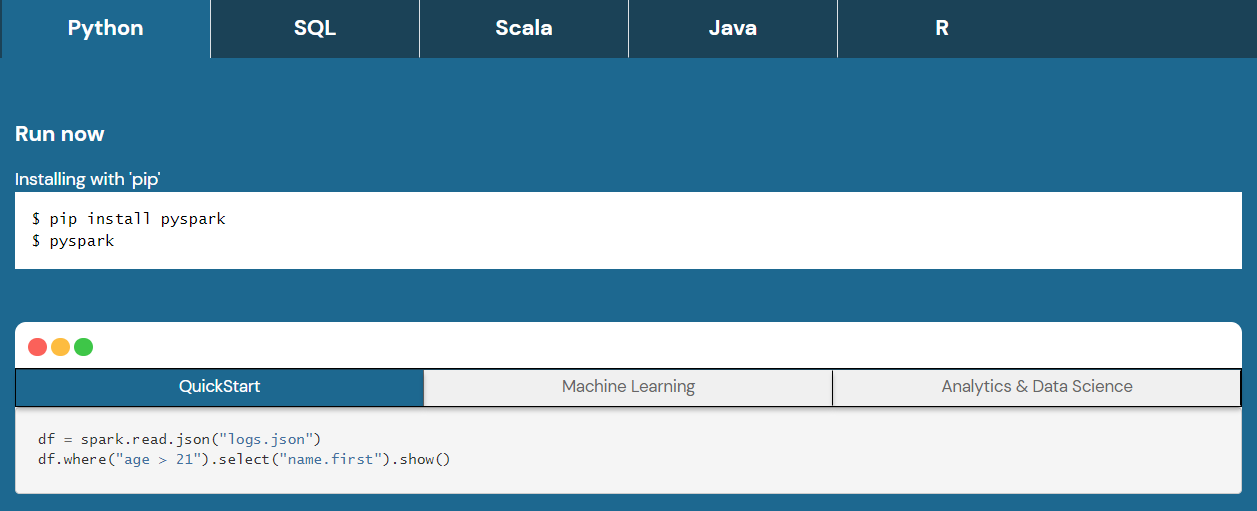Switch to the SQL tab
The image size is (1257, 511).
tap(315, 28)
